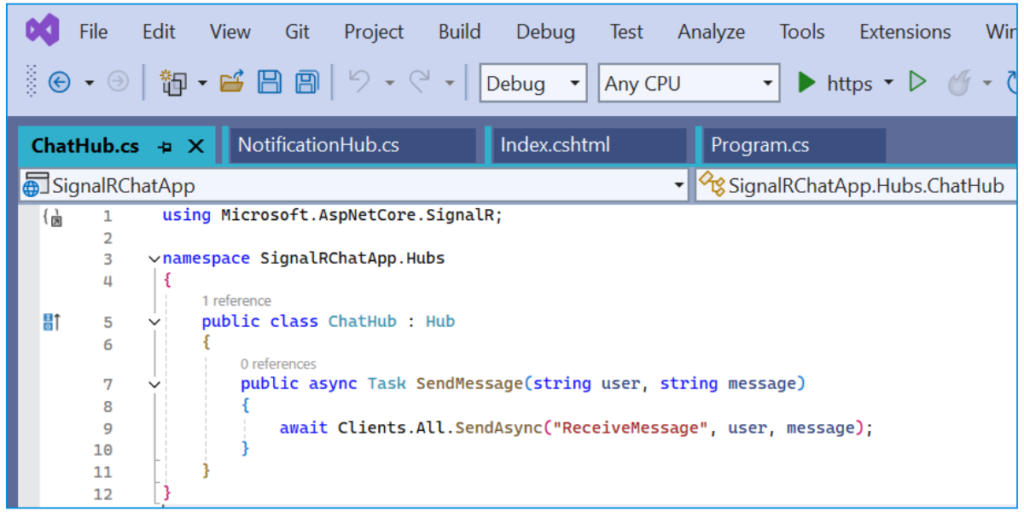This screenshot has height=512, width=1024.
Task: Click the '1 reference' CodeLens link
Action: 236,301
